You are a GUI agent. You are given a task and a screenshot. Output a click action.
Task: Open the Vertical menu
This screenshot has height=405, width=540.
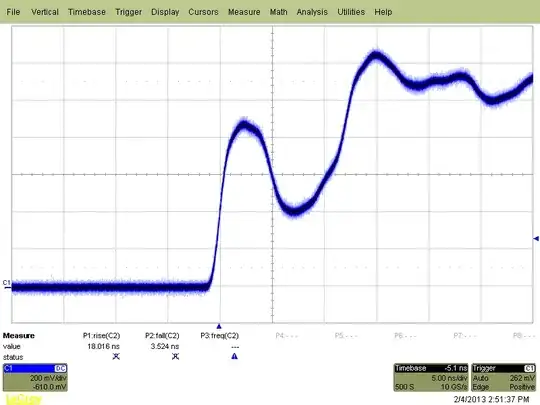(45, 12)
